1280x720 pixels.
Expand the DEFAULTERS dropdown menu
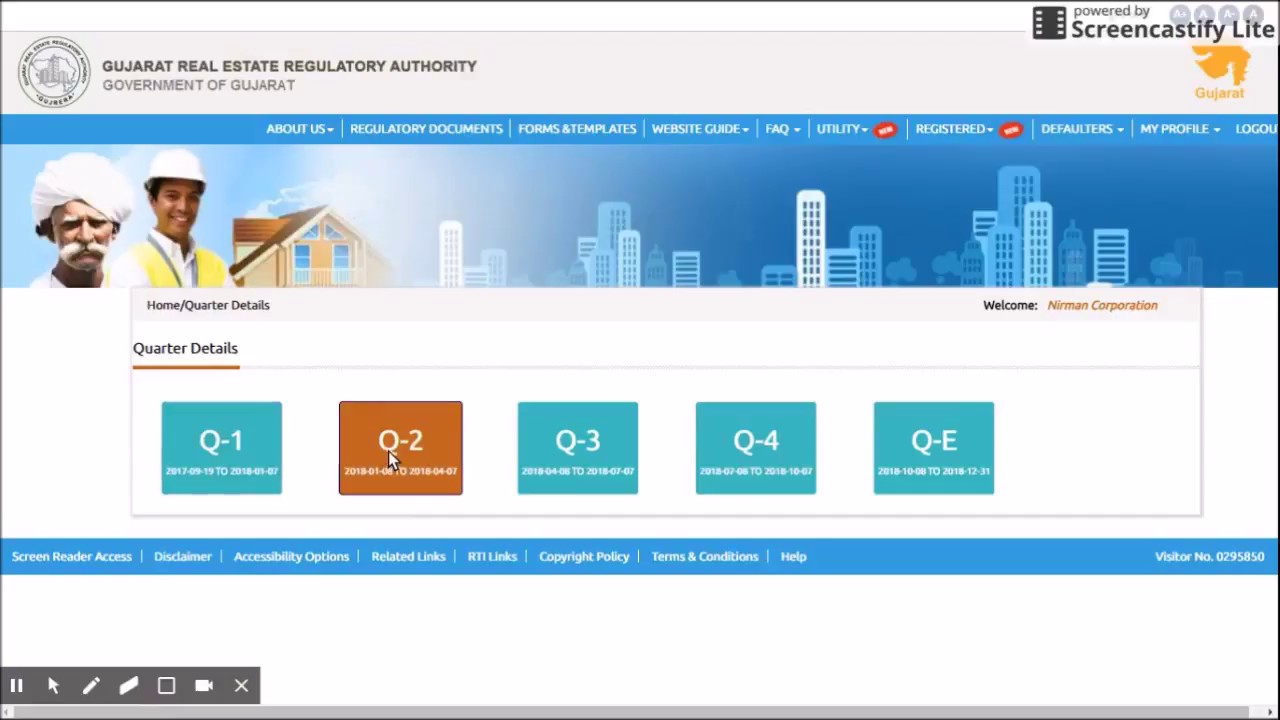click(x=1082, y=129)
